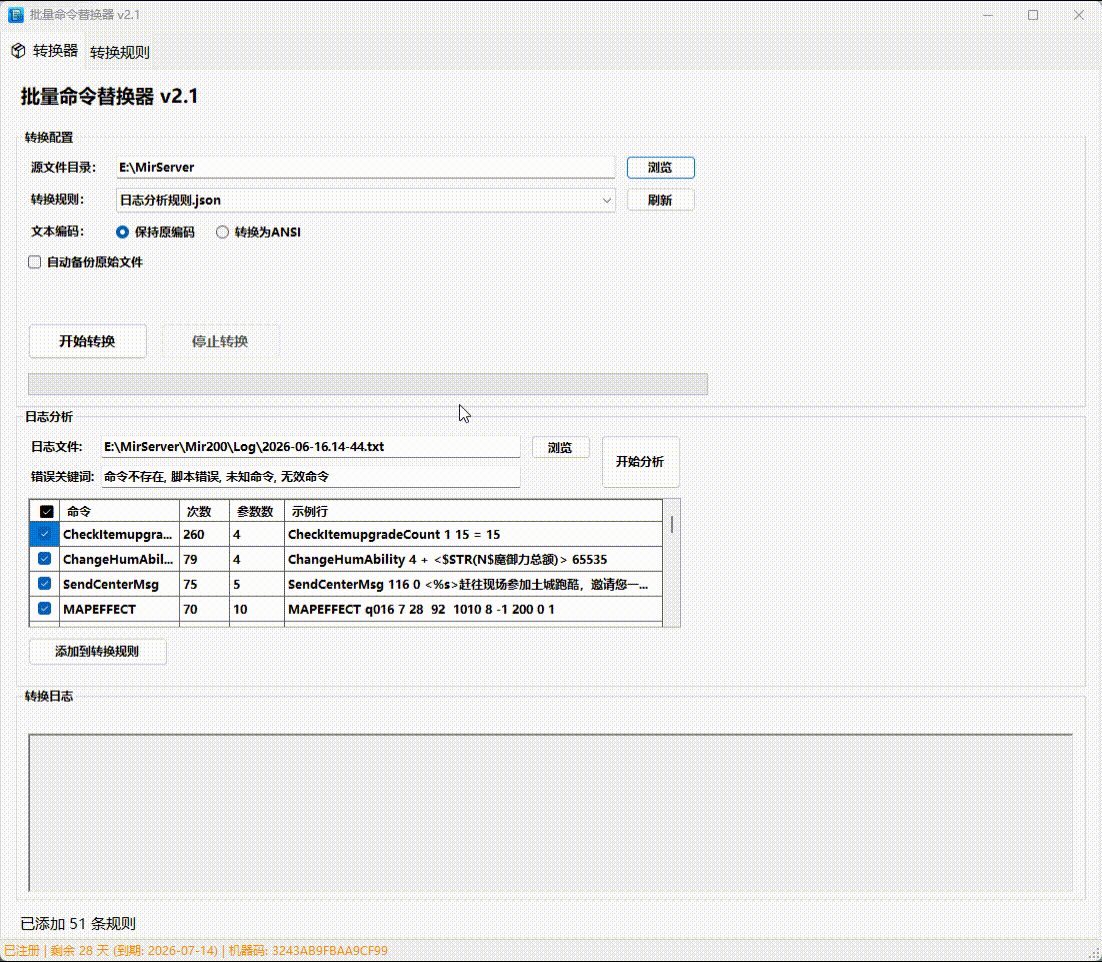Click the 刷新 button
The height and width of the screenshot is (962, 1102).
click(660, 200)
